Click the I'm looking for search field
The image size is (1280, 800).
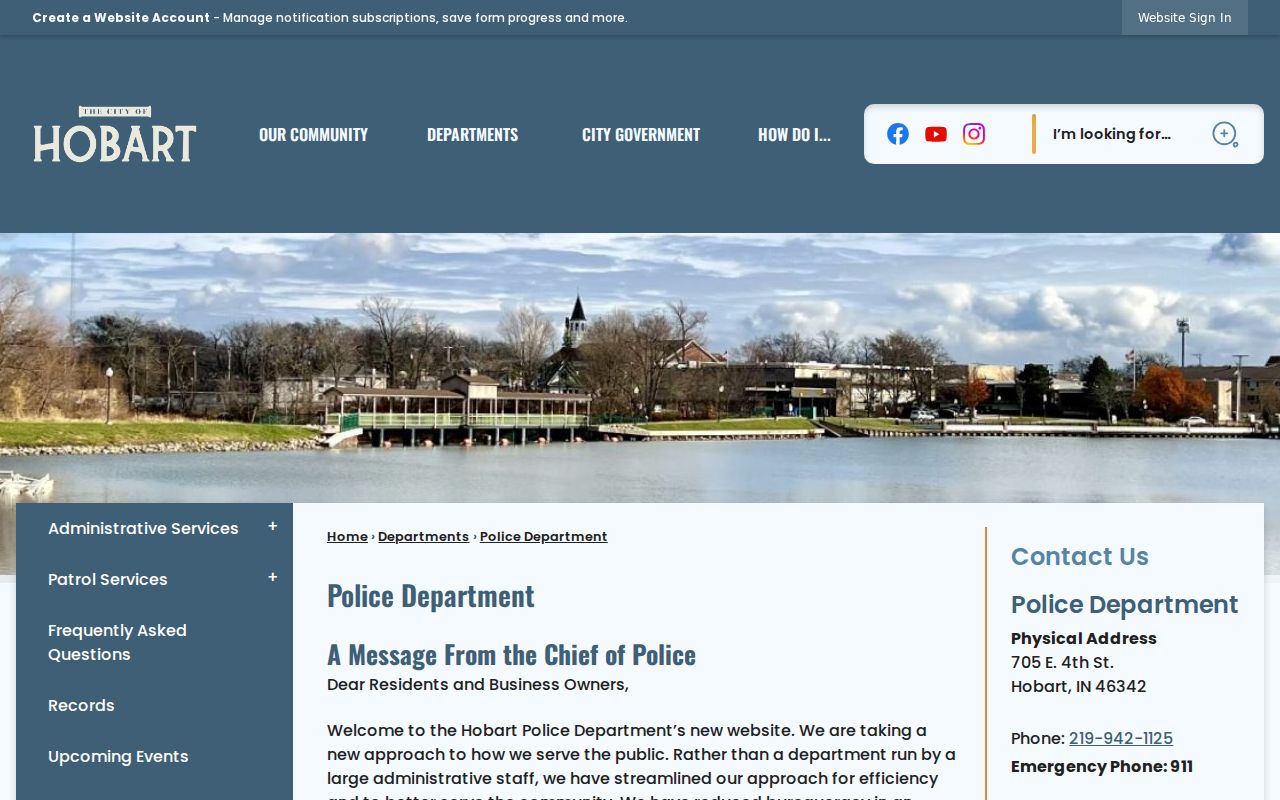1122,134
